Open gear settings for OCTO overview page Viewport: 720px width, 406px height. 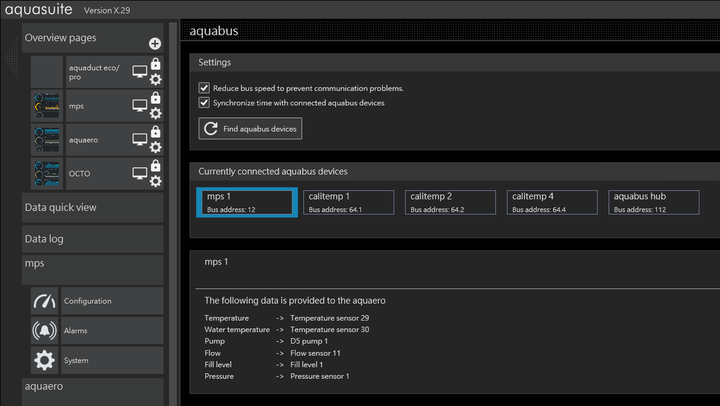click(156, 181)
